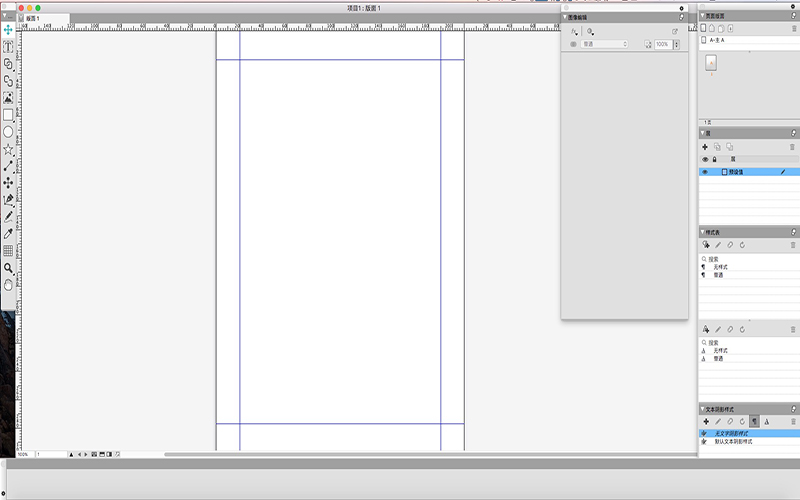The height and width of the screenshot is (500, 800).
Task: Toggle lock column in Layers header
Action: 714,160
